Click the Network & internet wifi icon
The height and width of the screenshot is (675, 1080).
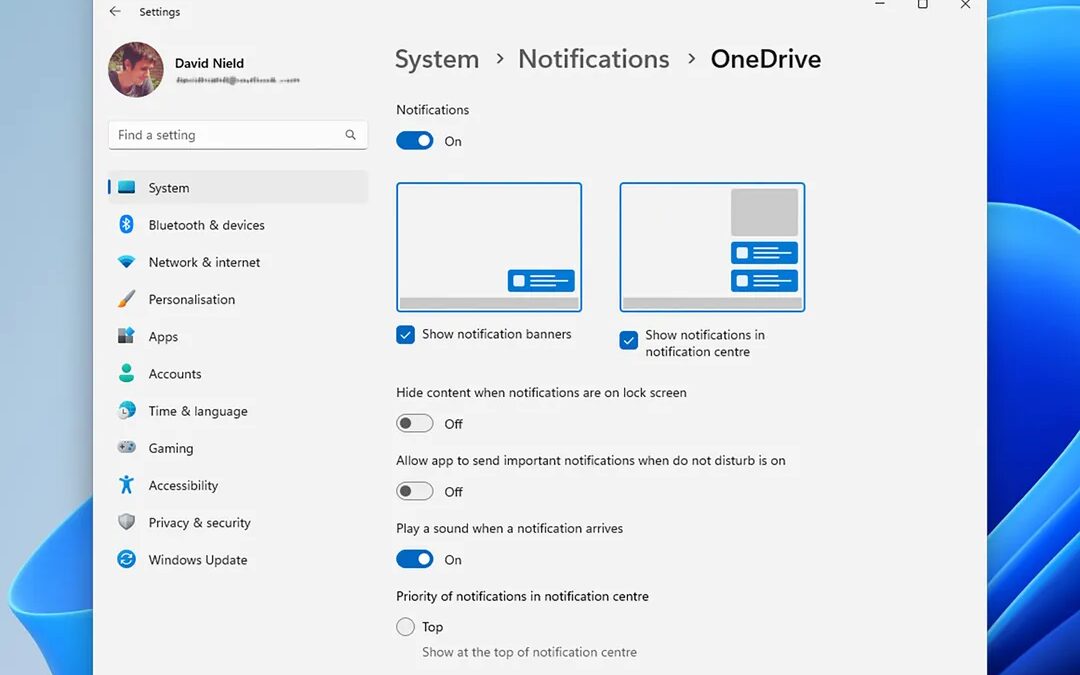pos(126,262)
